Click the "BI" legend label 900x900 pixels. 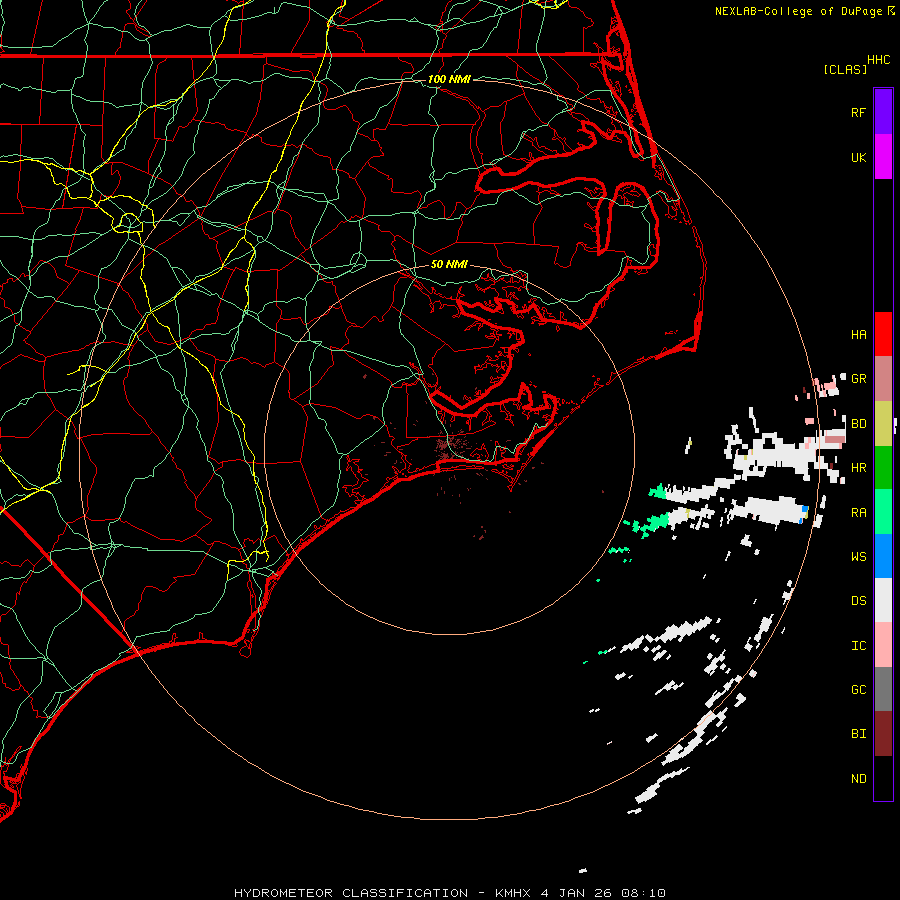point(859,734)
